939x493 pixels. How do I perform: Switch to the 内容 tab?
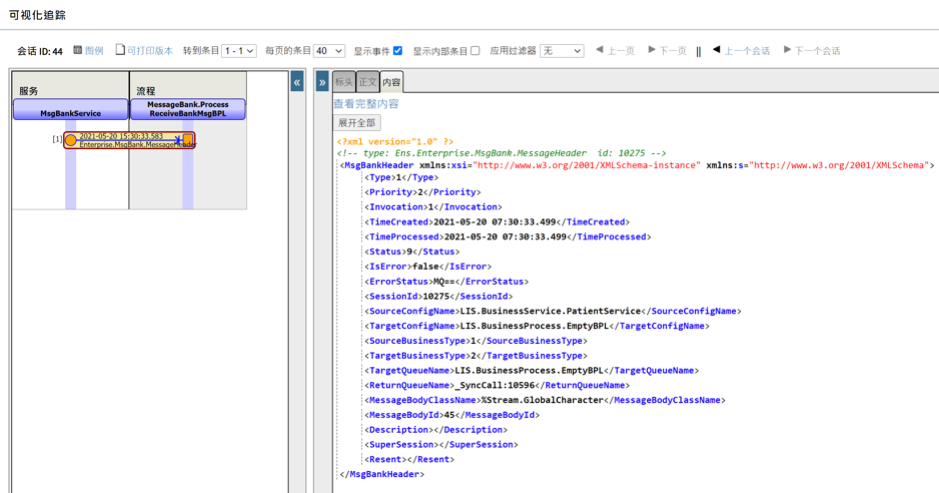click(x=391, y=82)
